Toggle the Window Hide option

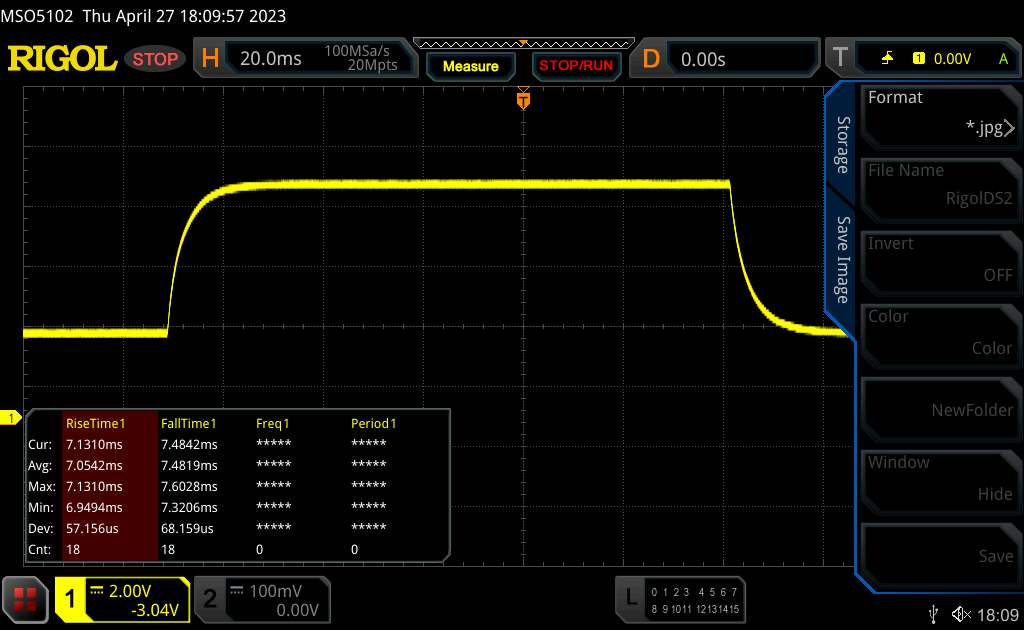pos(940,478)
